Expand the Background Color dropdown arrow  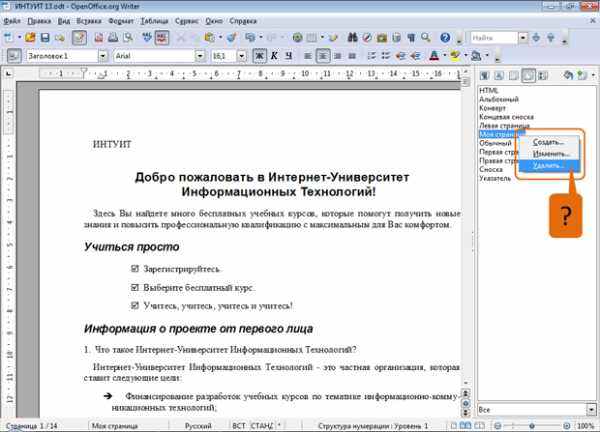coord(487,56)
